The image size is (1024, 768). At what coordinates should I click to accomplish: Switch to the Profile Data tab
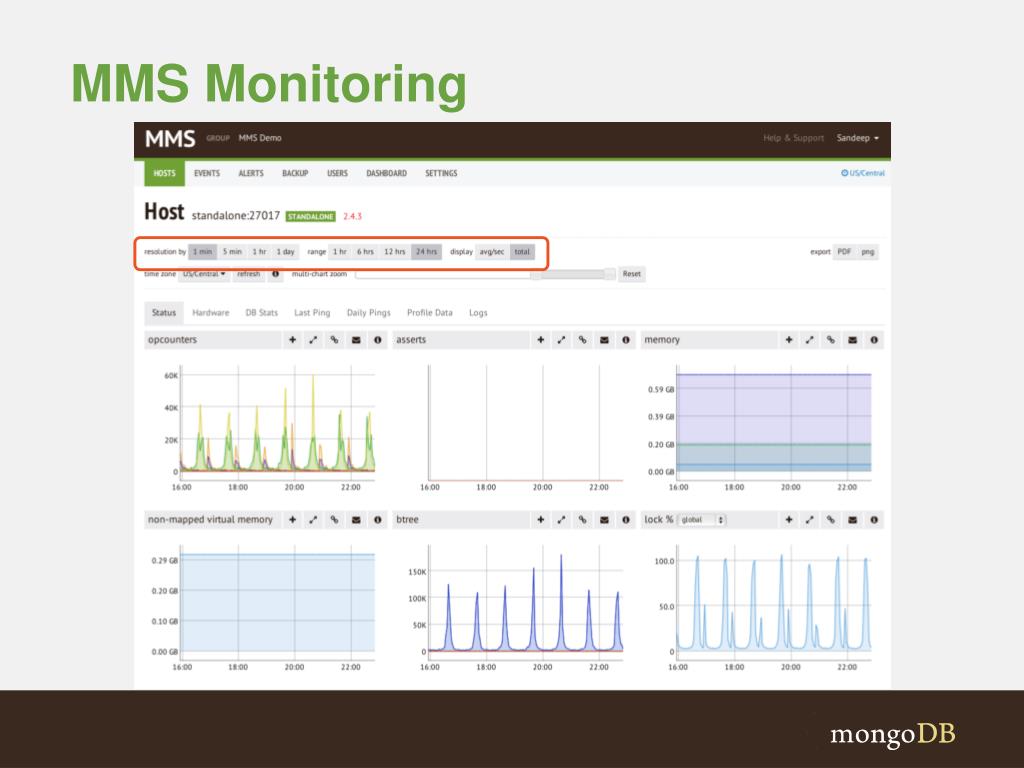click(x=430, y=313)
